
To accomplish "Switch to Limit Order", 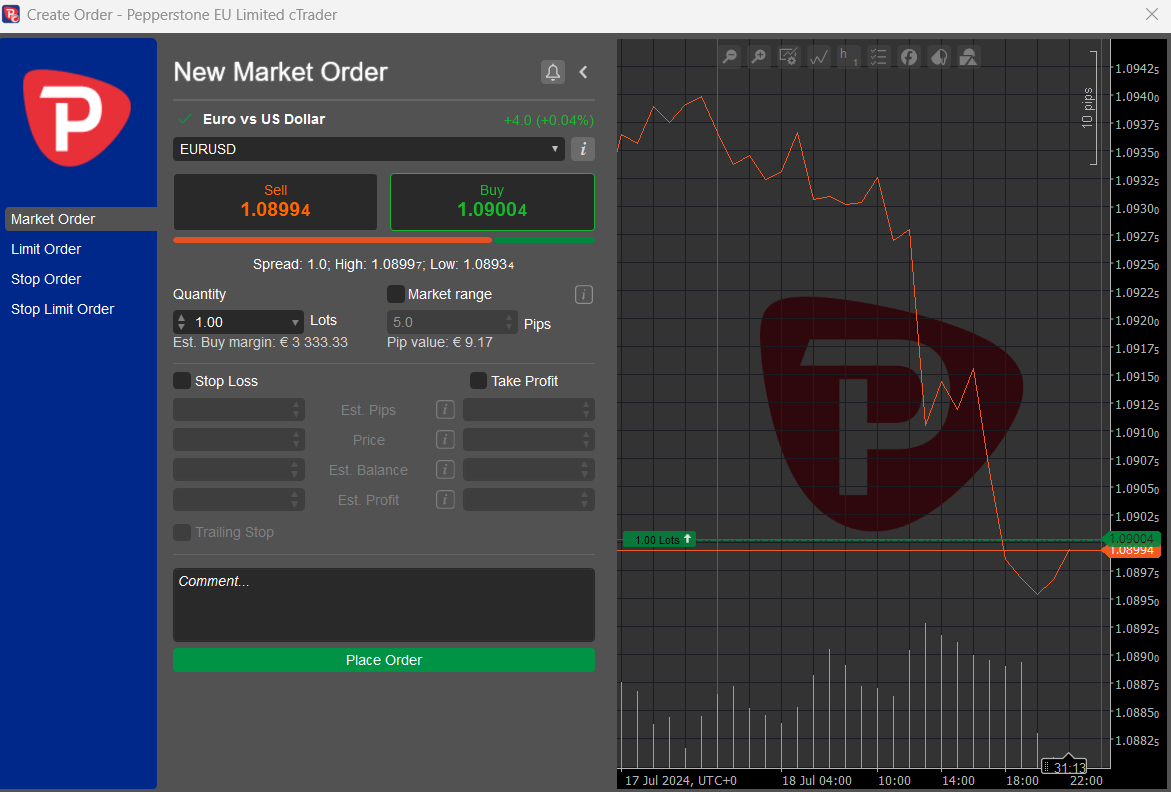I will pos(46,249).
